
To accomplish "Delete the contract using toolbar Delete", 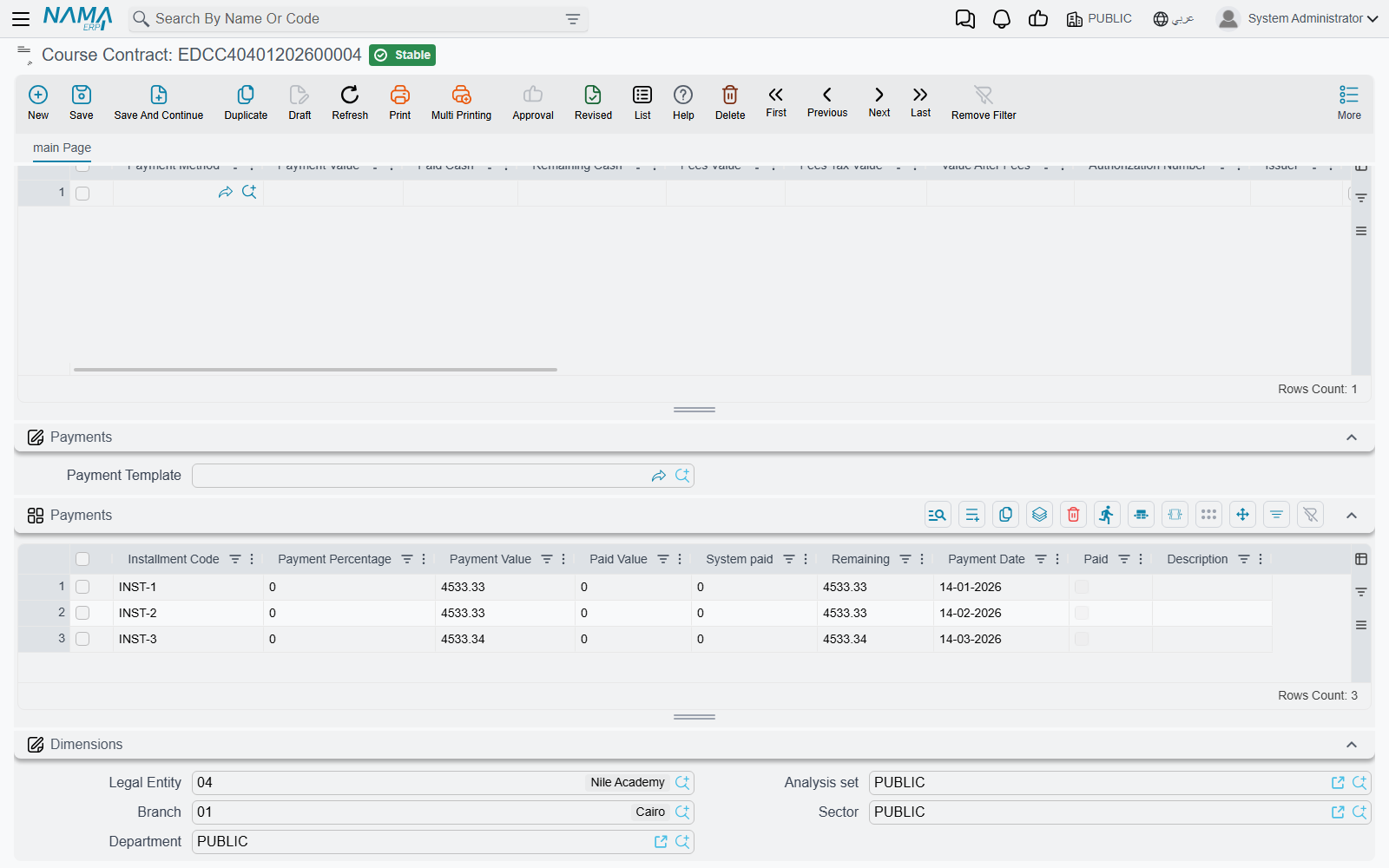I will [730, 102].
